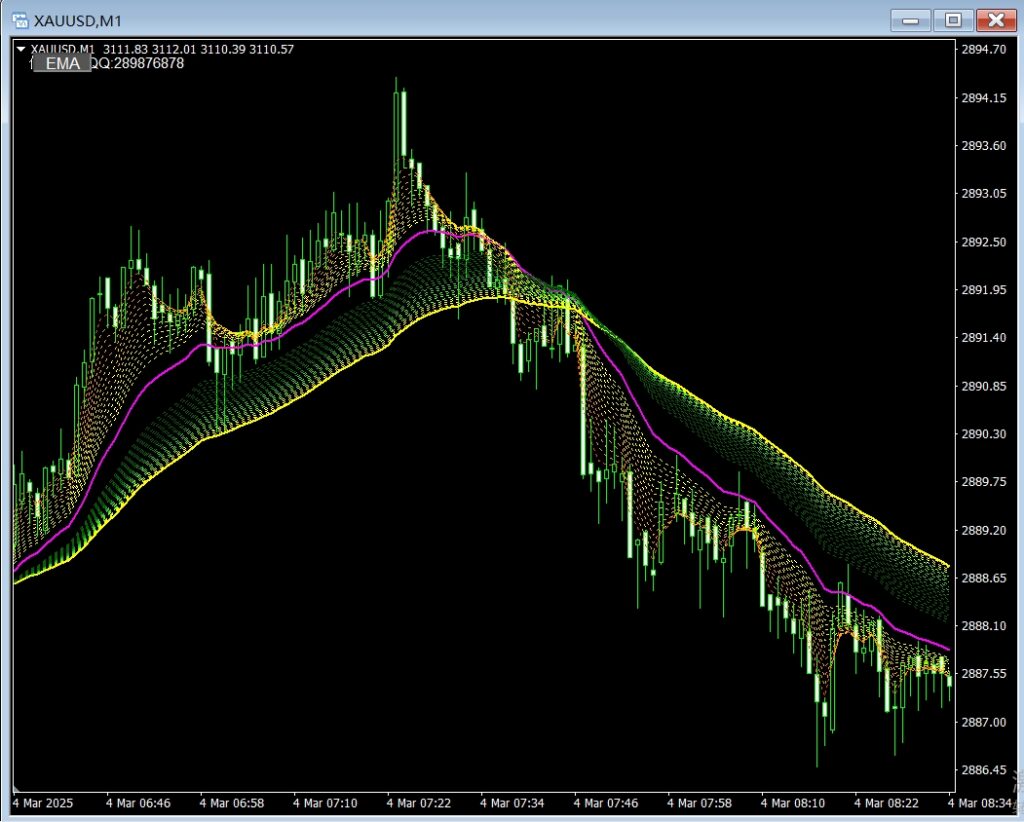The width and height of the screenshot is (1024, 822).
Task: Click the QQ:289876878 label text
Action: click(x=137, y=63)
